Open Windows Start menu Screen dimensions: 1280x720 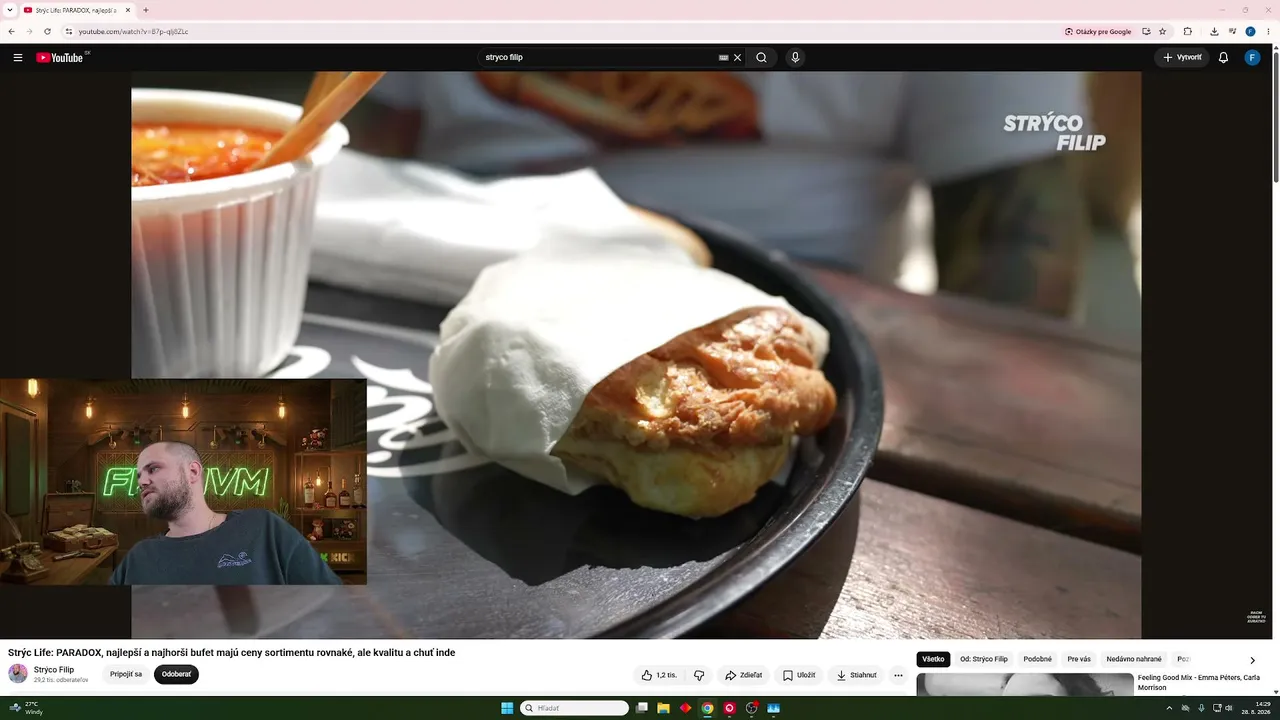(507, 708)
